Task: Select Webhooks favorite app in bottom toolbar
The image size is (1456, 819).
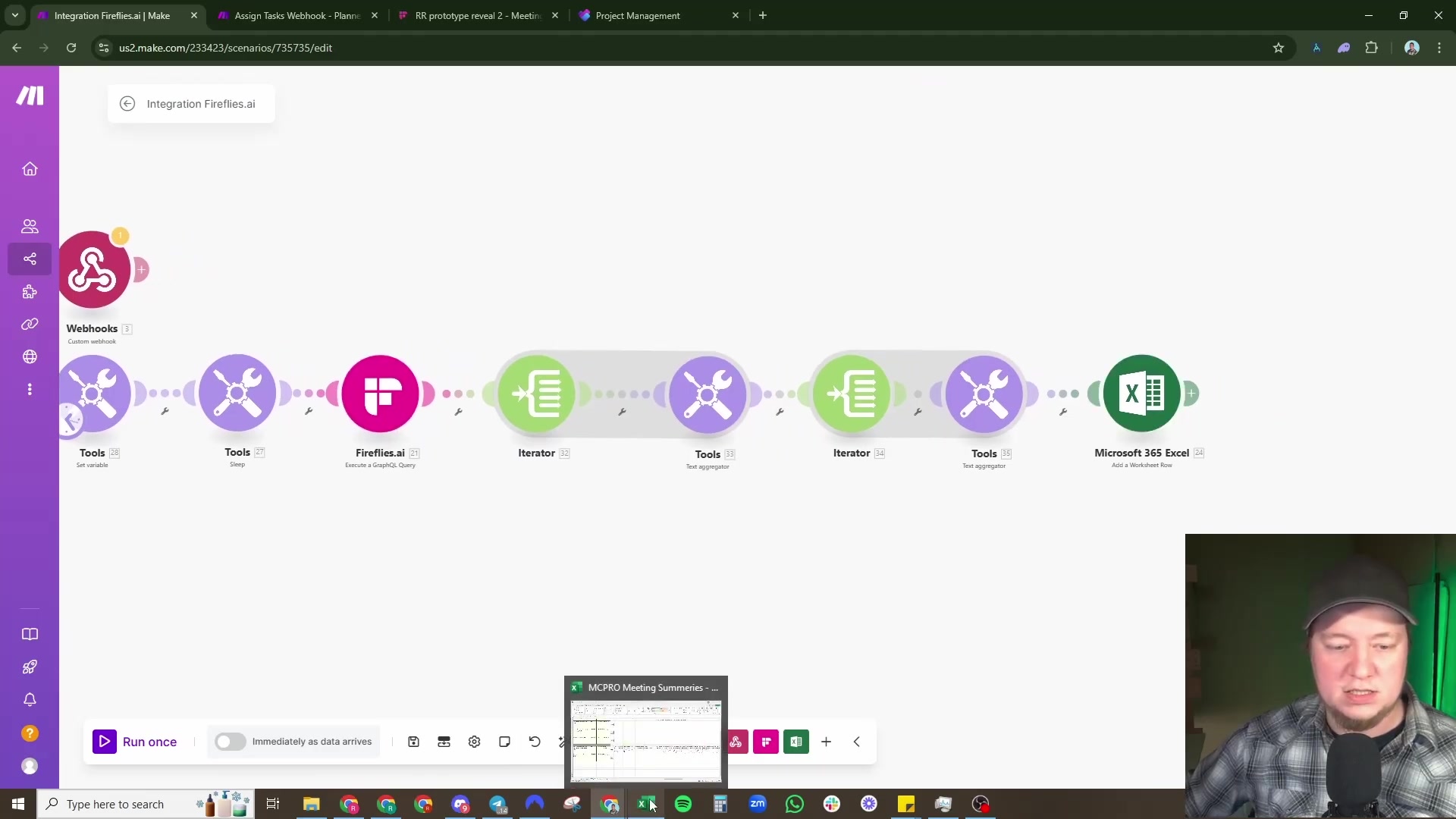Action: pyautogui.click(x=737, y=742)
